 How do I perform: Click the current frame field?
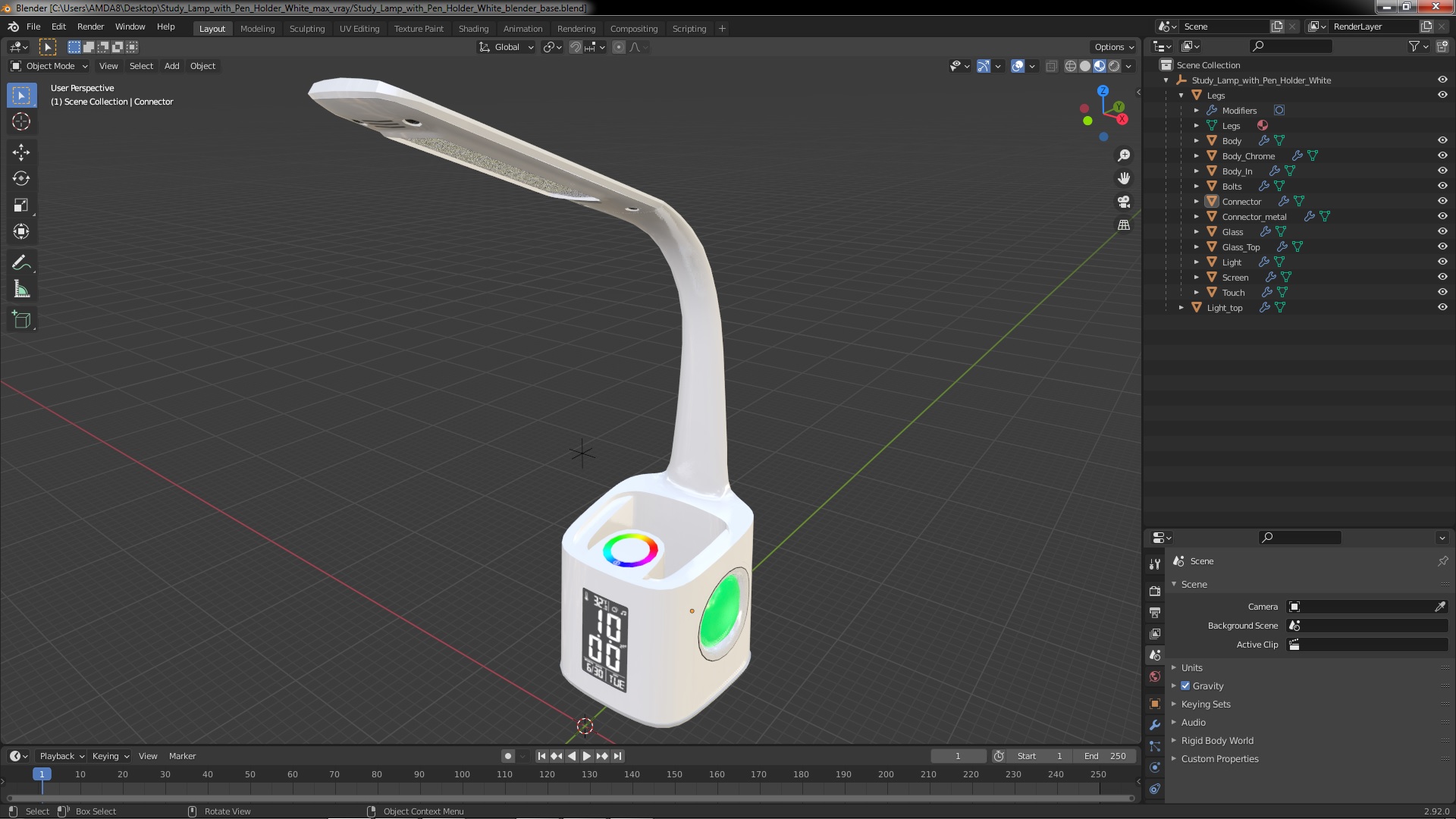tap(958, 756)
